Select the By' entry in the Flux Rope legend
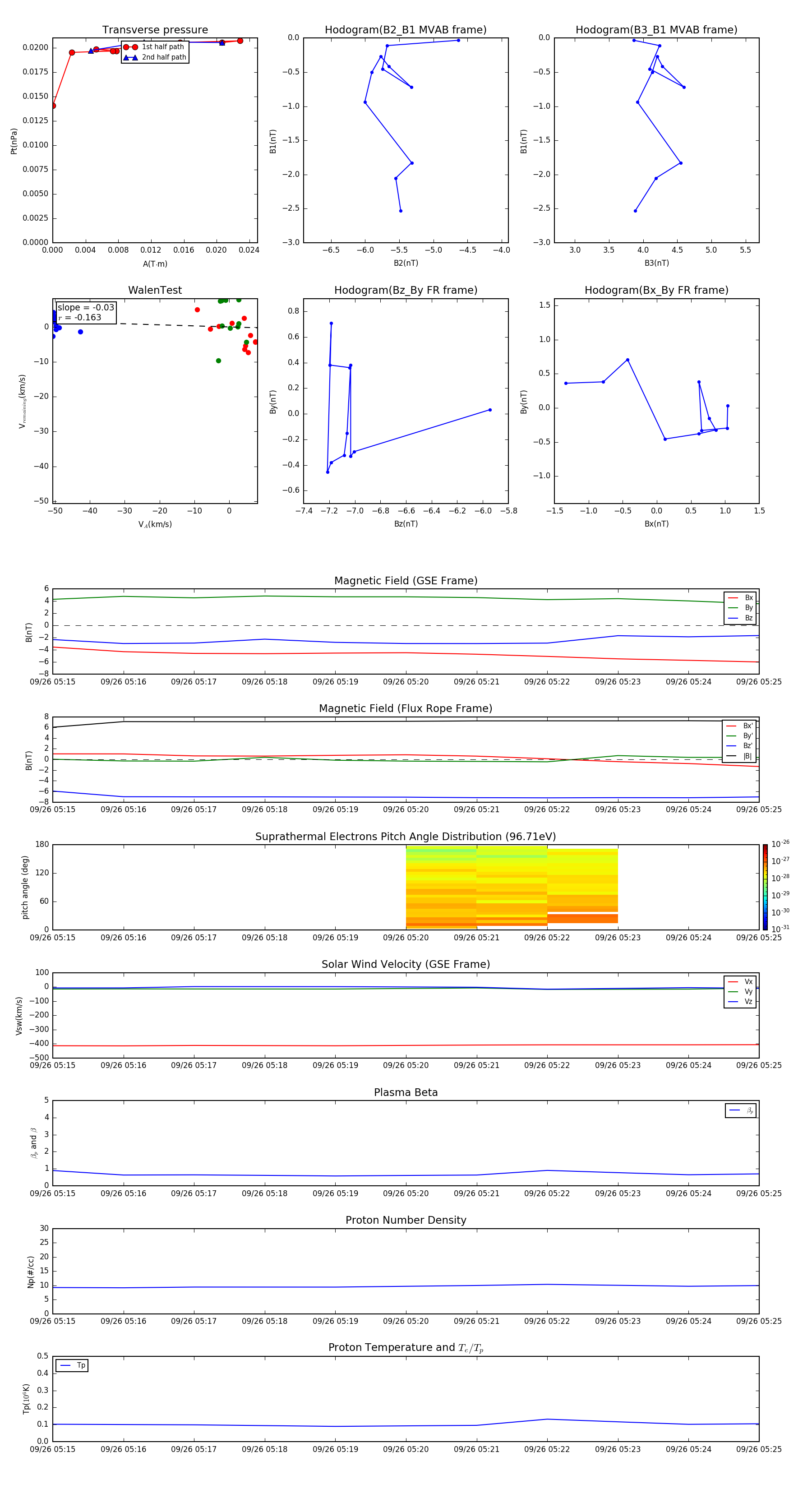Screen dimensions: 812x1489 coord(739,736)
